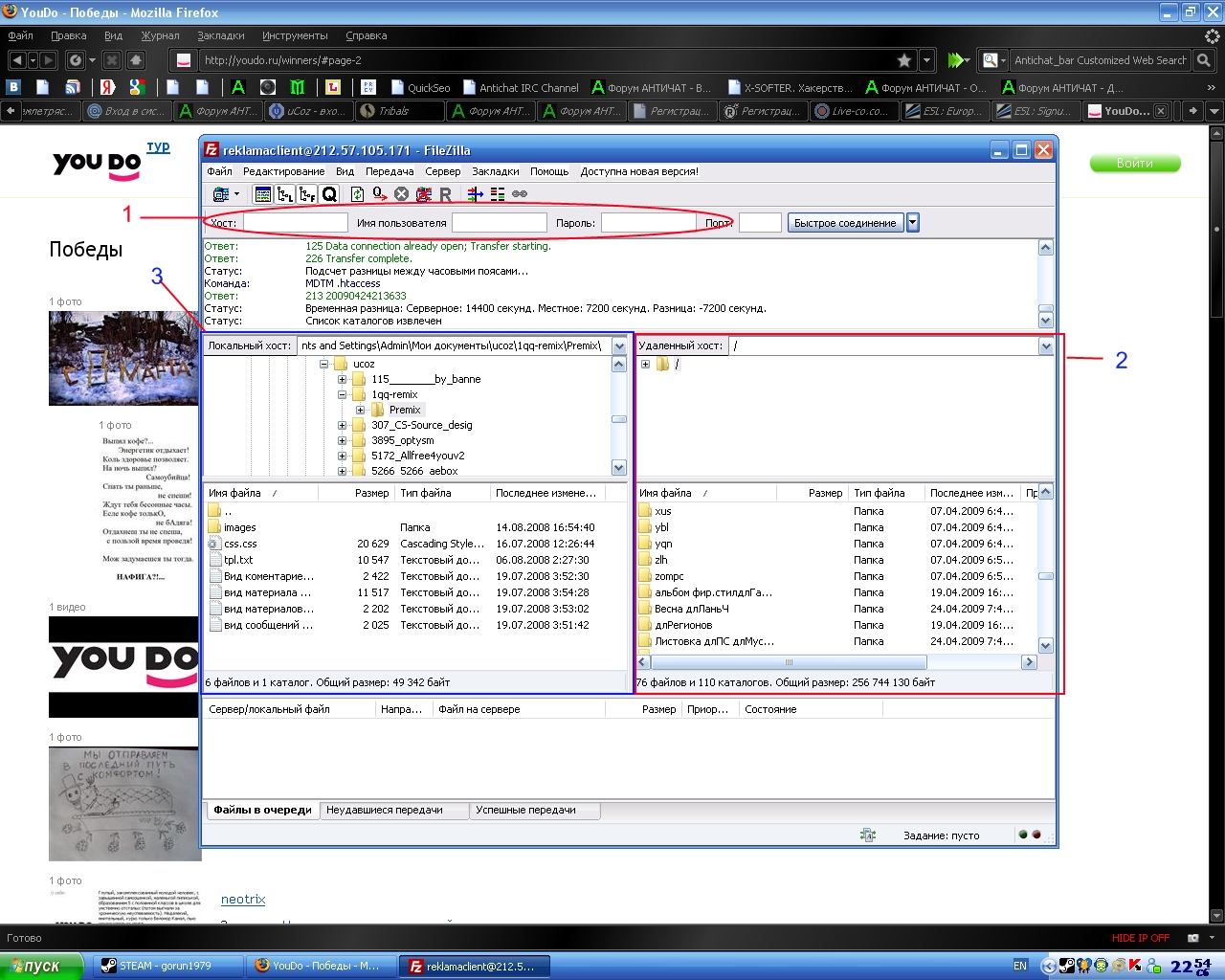Click the green Войти button
1225x980 pixels.
coord(1134,164)
